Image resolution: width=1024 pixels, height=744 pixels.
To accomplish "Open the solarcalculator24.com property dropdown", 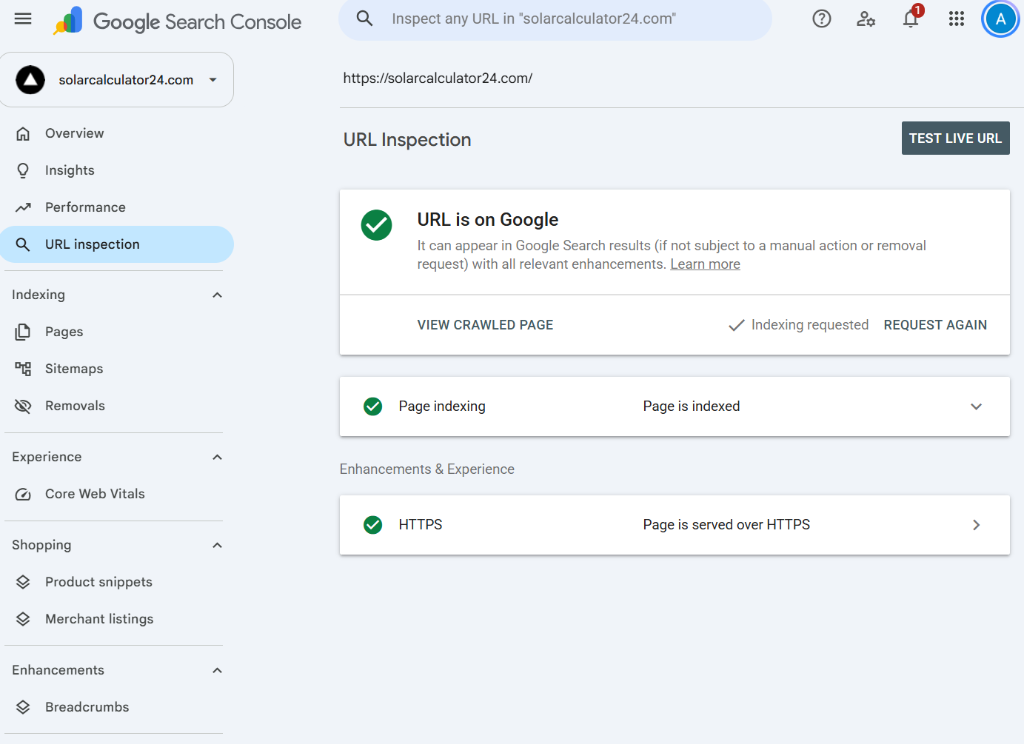I will tap(117, 80).
